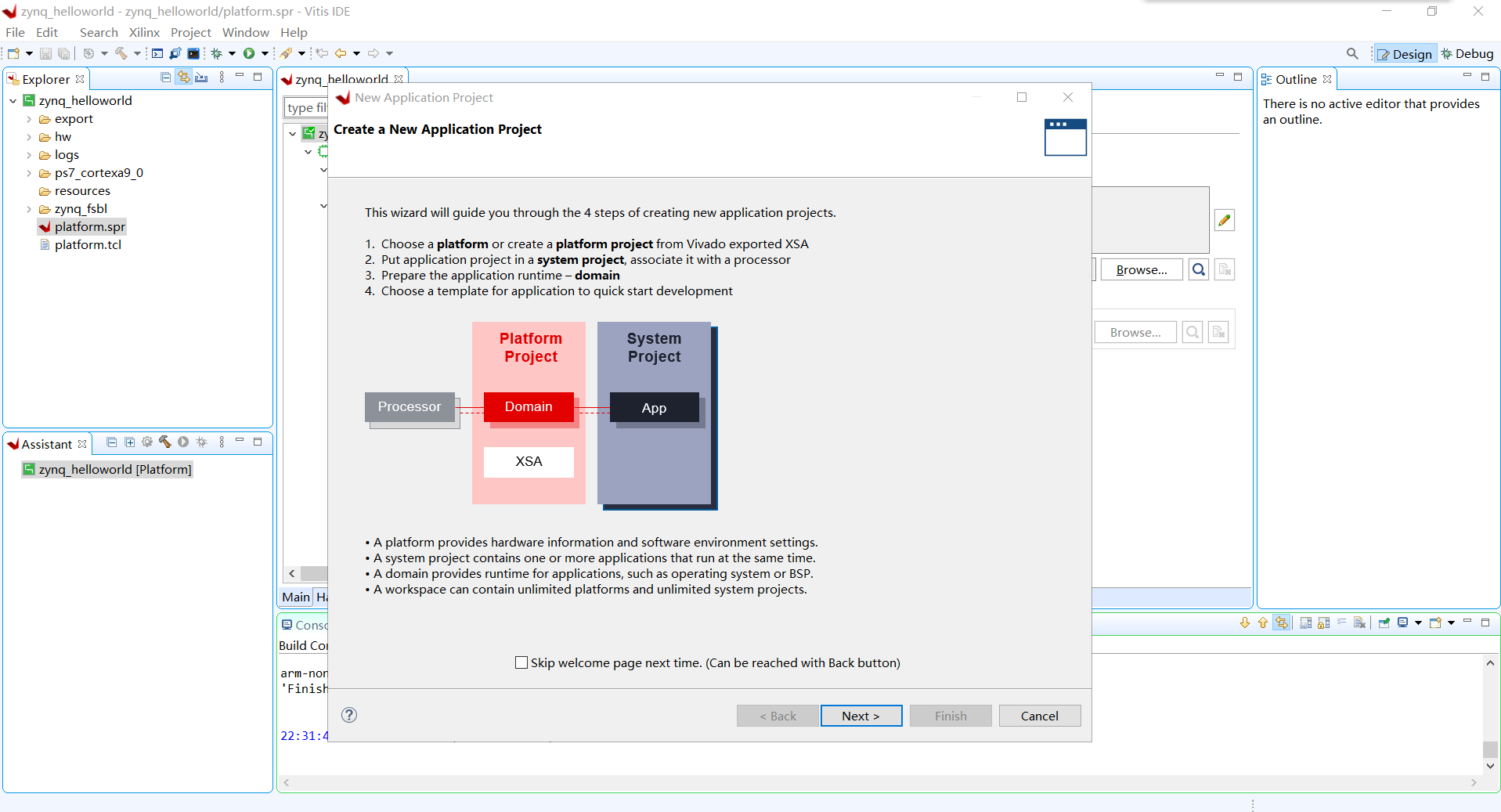Open the Project menu
Viewport: 1501px width, 812px height.
pyautogui.click(x=191, y=32)
